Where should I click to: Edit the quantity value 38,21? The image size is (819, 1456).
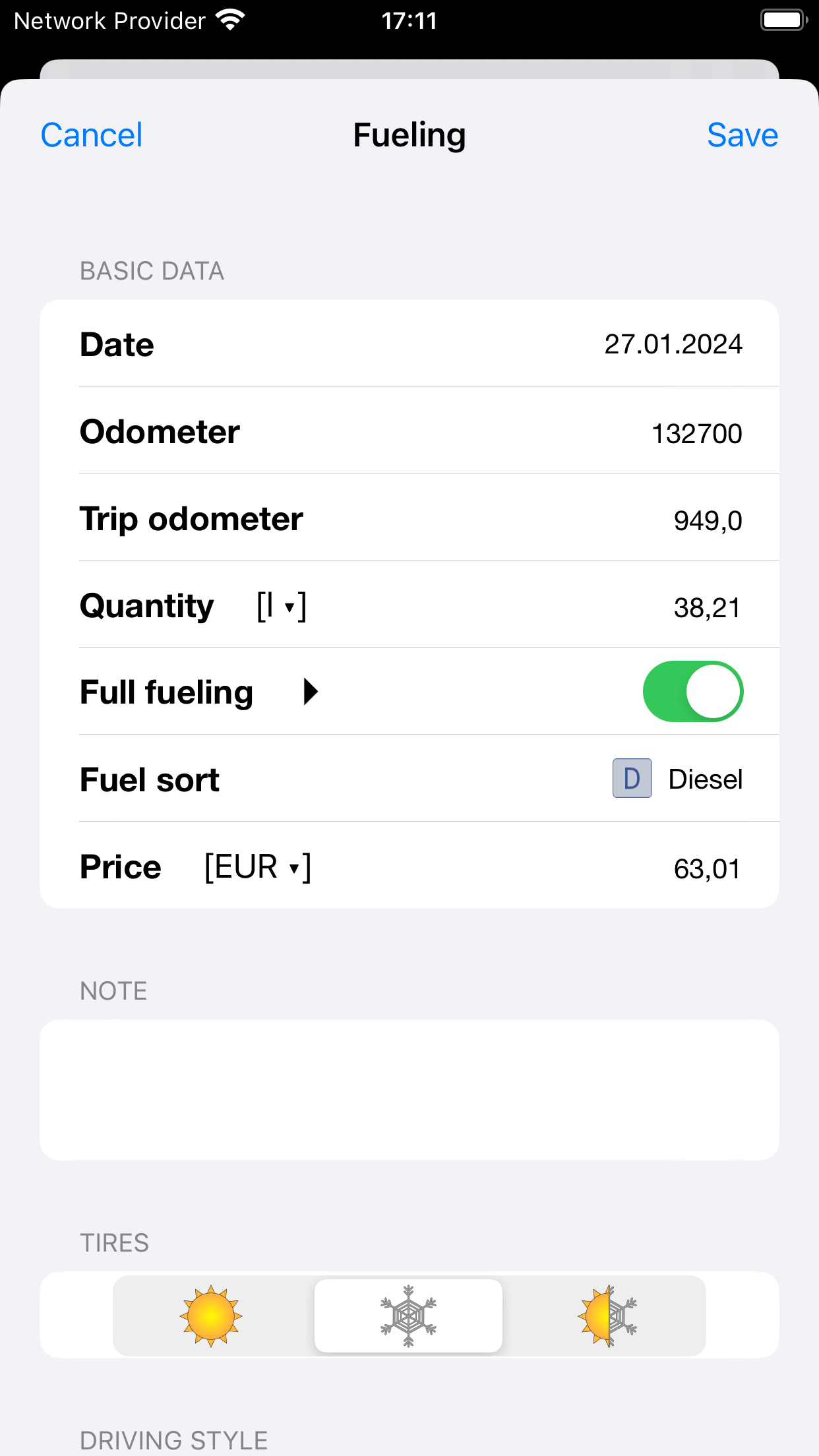708,607
